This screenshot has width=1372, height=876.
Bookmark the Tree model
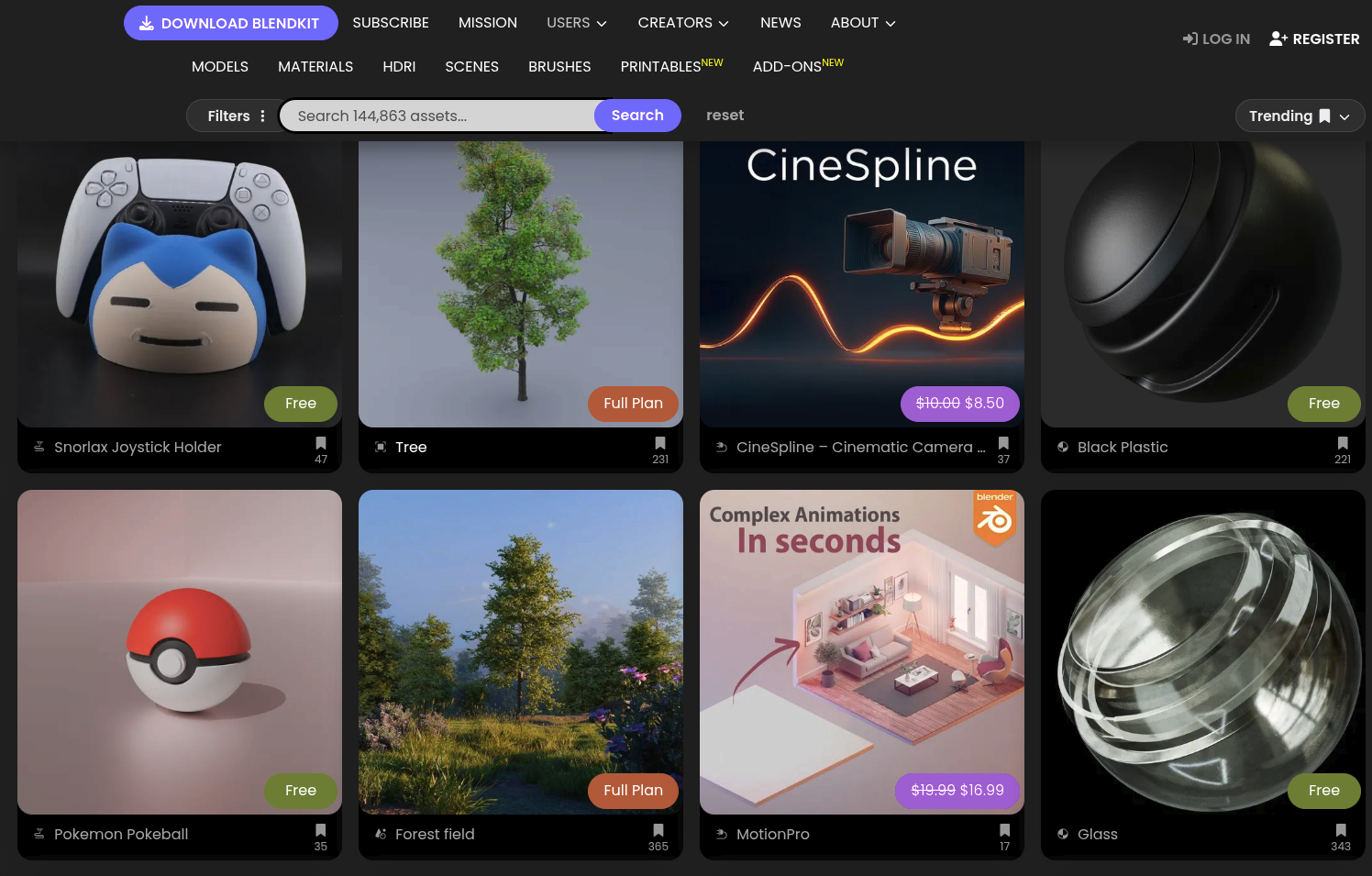pyautogui.click(x=660, y=443)
